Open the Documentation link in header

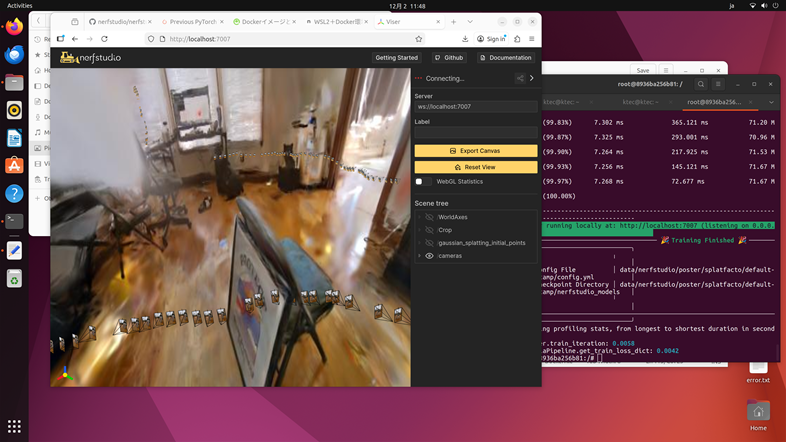pyautogui.click(x=506, y=58)
